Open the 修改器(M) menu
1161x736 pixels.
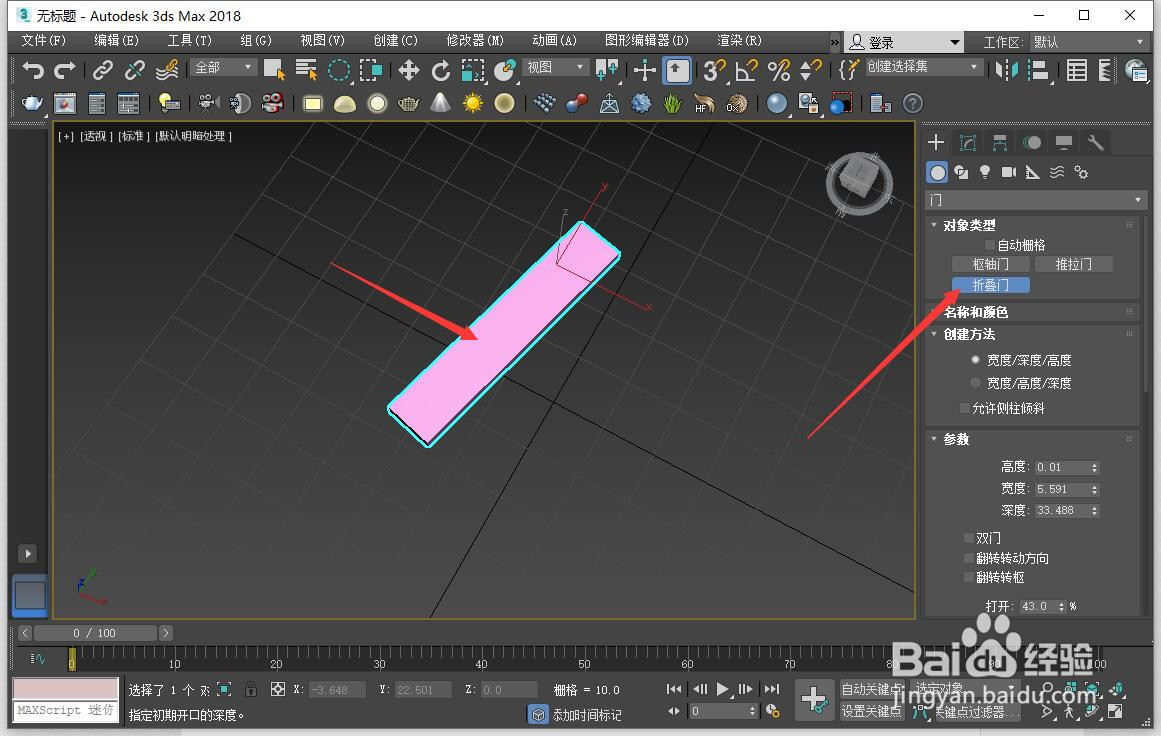click(475, 41)
